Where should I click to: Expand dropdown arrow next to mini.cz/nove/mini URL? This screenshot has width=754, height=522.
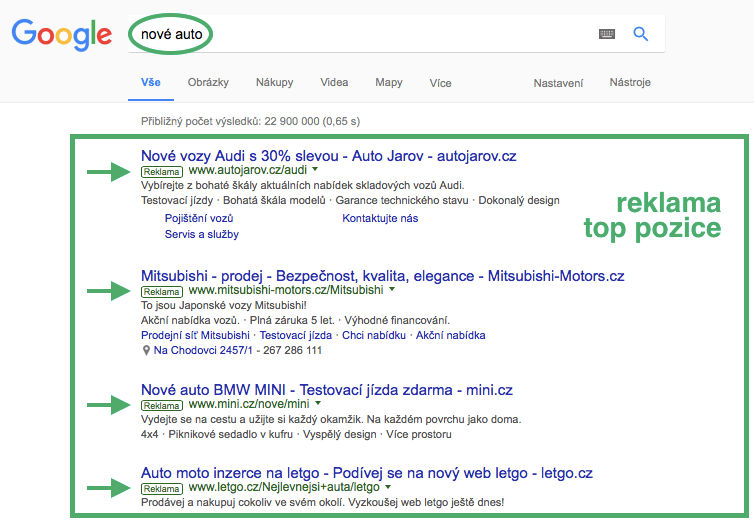click(319, 404)
